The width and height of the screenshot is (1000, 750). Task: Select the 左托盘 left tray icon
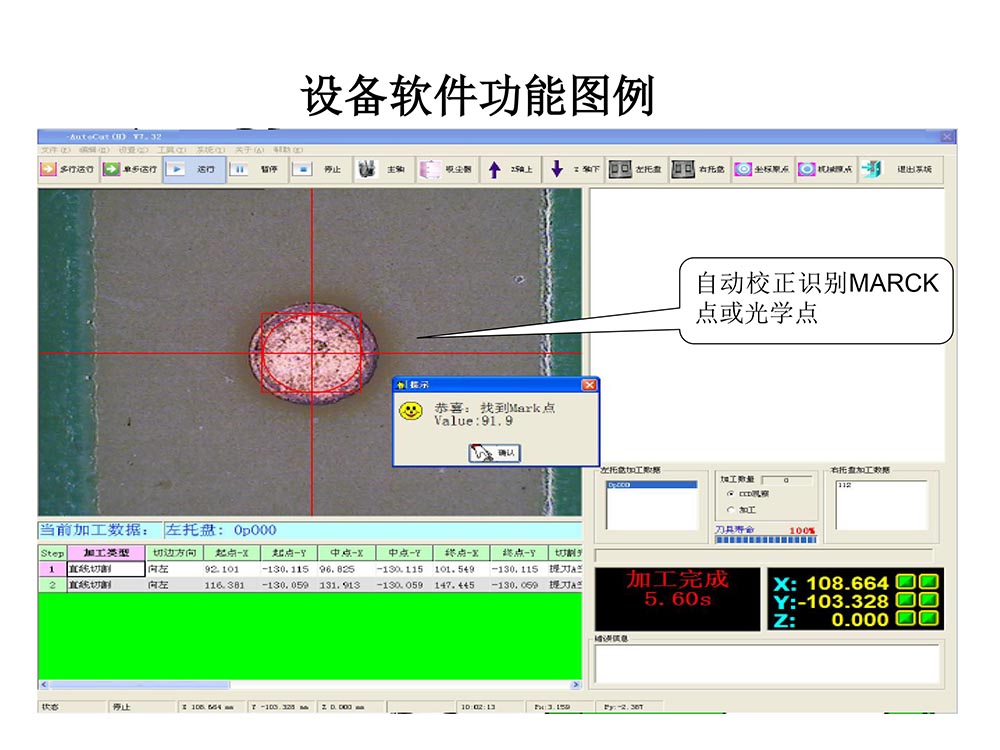pos(620,169)
